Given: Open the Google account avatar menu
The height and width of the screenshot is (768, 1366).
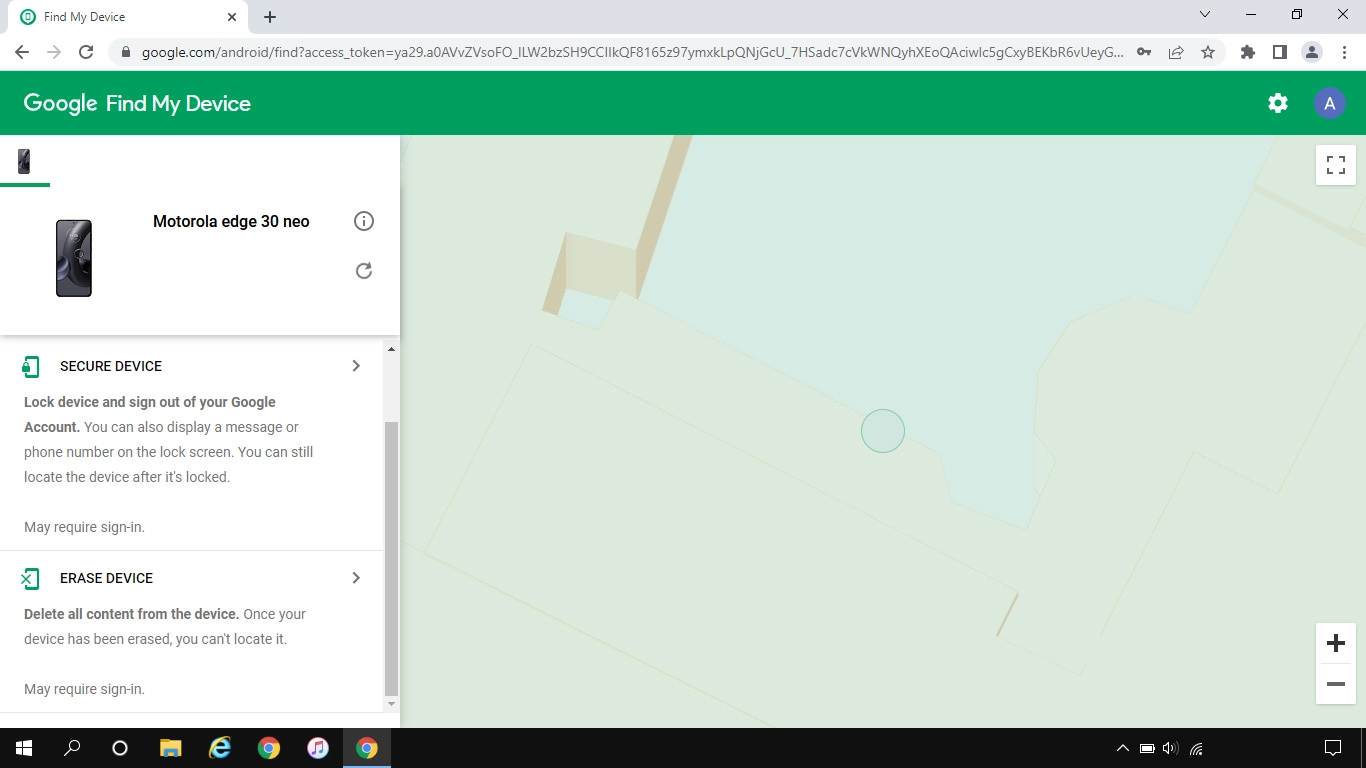Looking at the screenshot, I should click(1329, 102).
